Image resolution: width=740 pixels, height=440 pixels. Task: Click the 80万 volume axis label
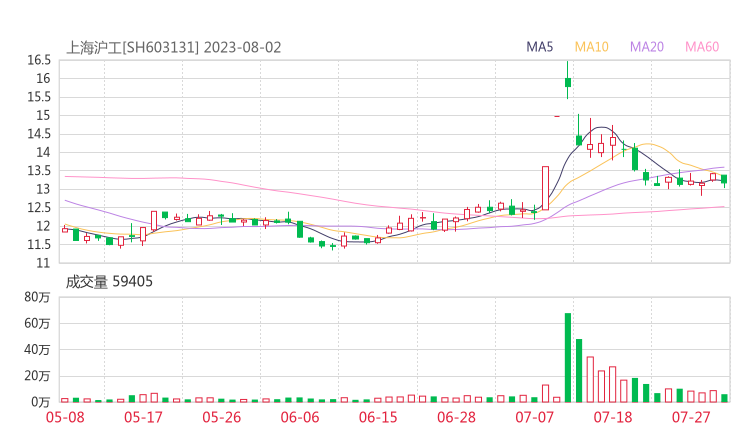(x=37, y=297)
